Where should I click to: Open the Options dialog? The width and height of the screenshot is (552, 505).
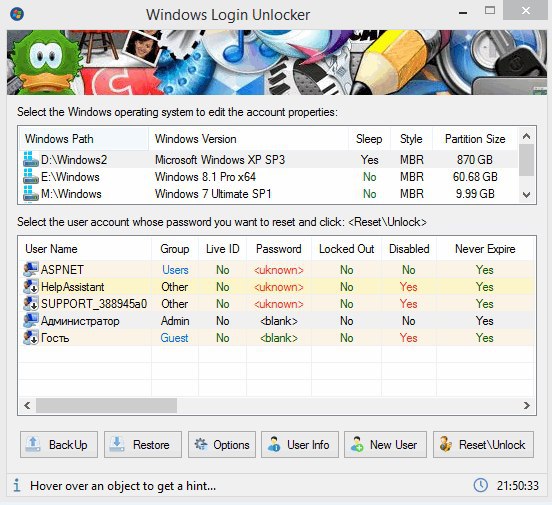(x=222, y=444)
